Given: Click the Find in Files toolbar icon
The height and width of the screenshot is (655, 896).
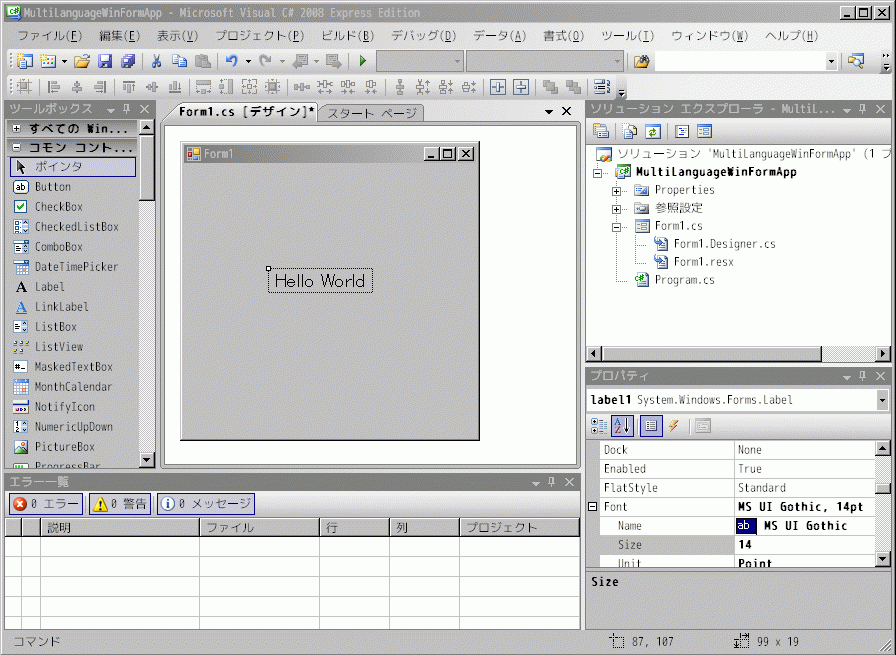Looking at the screenshot, I should tap(642, 61).
